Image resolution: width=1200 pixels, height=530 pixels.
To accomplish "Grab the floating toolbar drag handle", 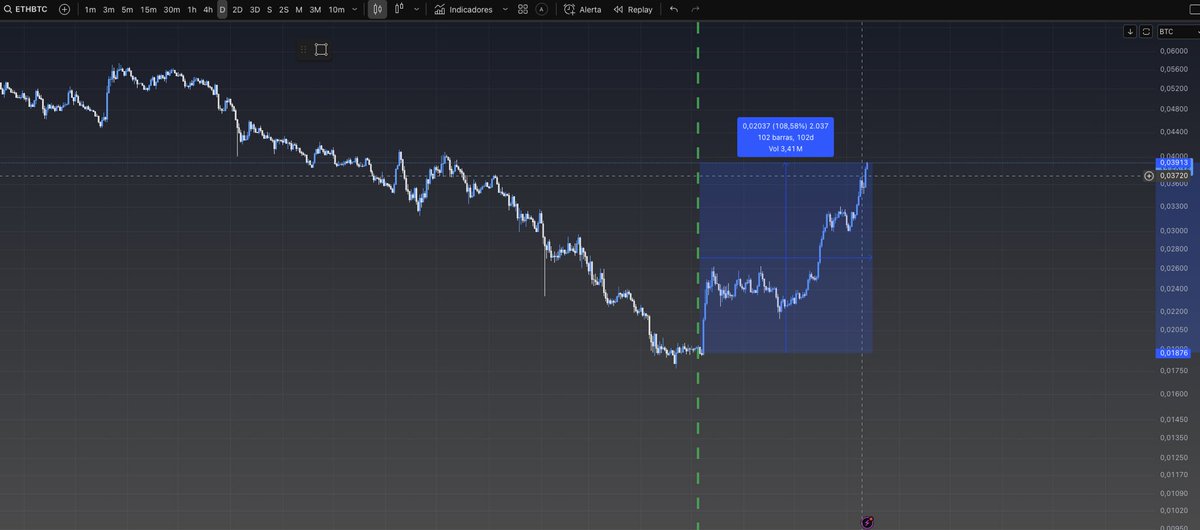I will [x=303, y=49].
